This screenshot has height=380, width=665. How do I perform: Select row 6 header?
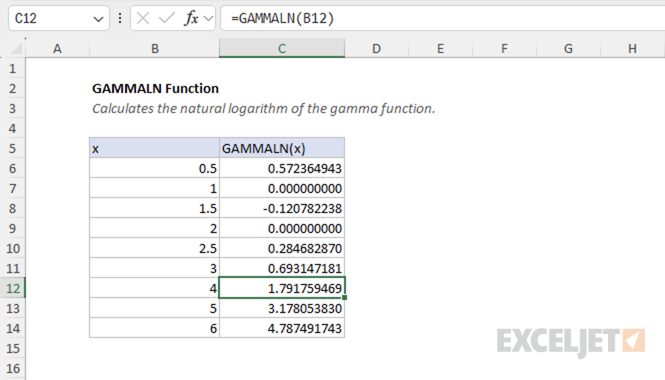pos(12,168)
